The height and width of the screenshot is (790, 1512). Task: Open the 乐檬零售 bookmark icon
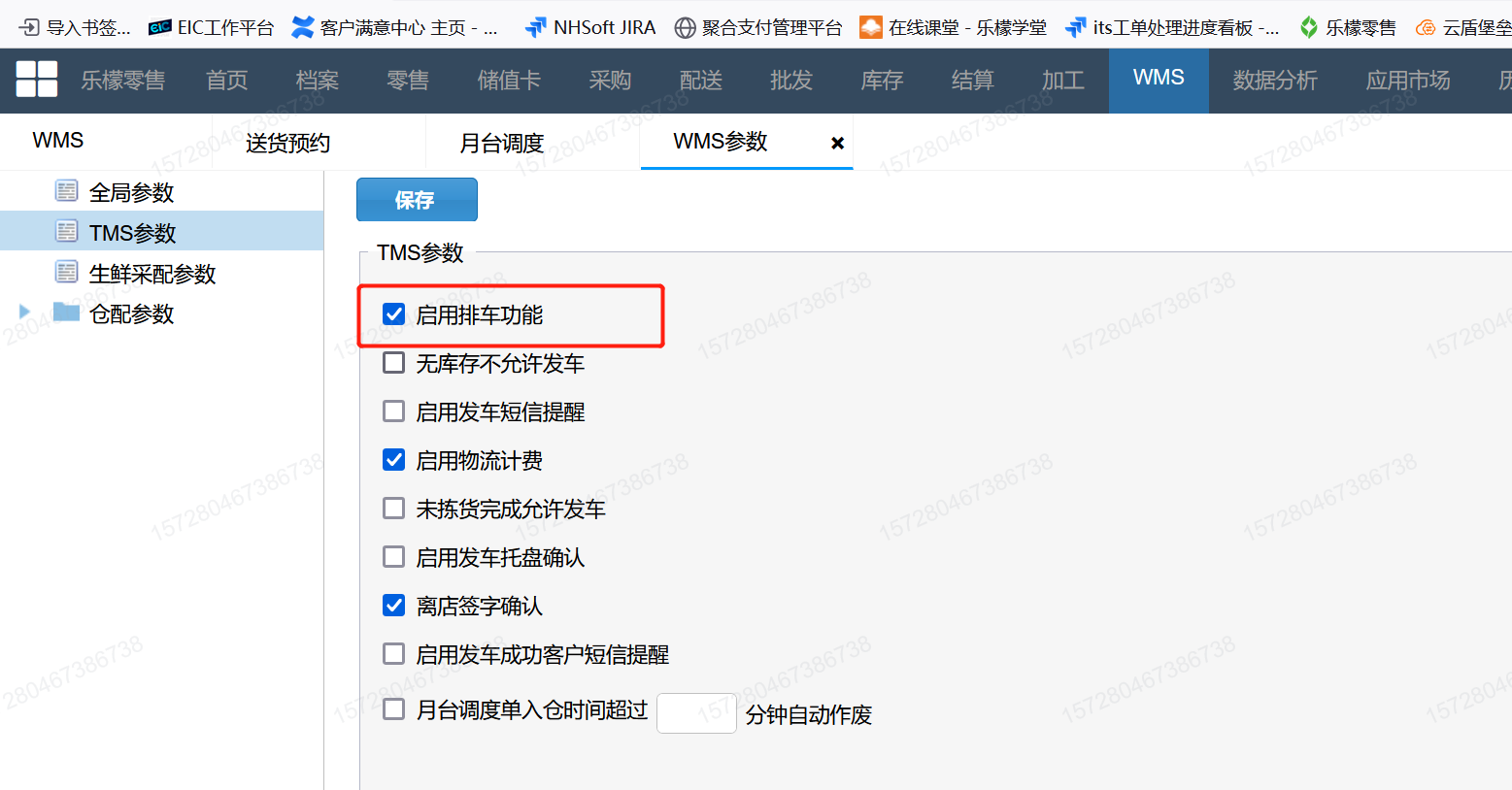pyautogui.click(x=1309, y=27)
